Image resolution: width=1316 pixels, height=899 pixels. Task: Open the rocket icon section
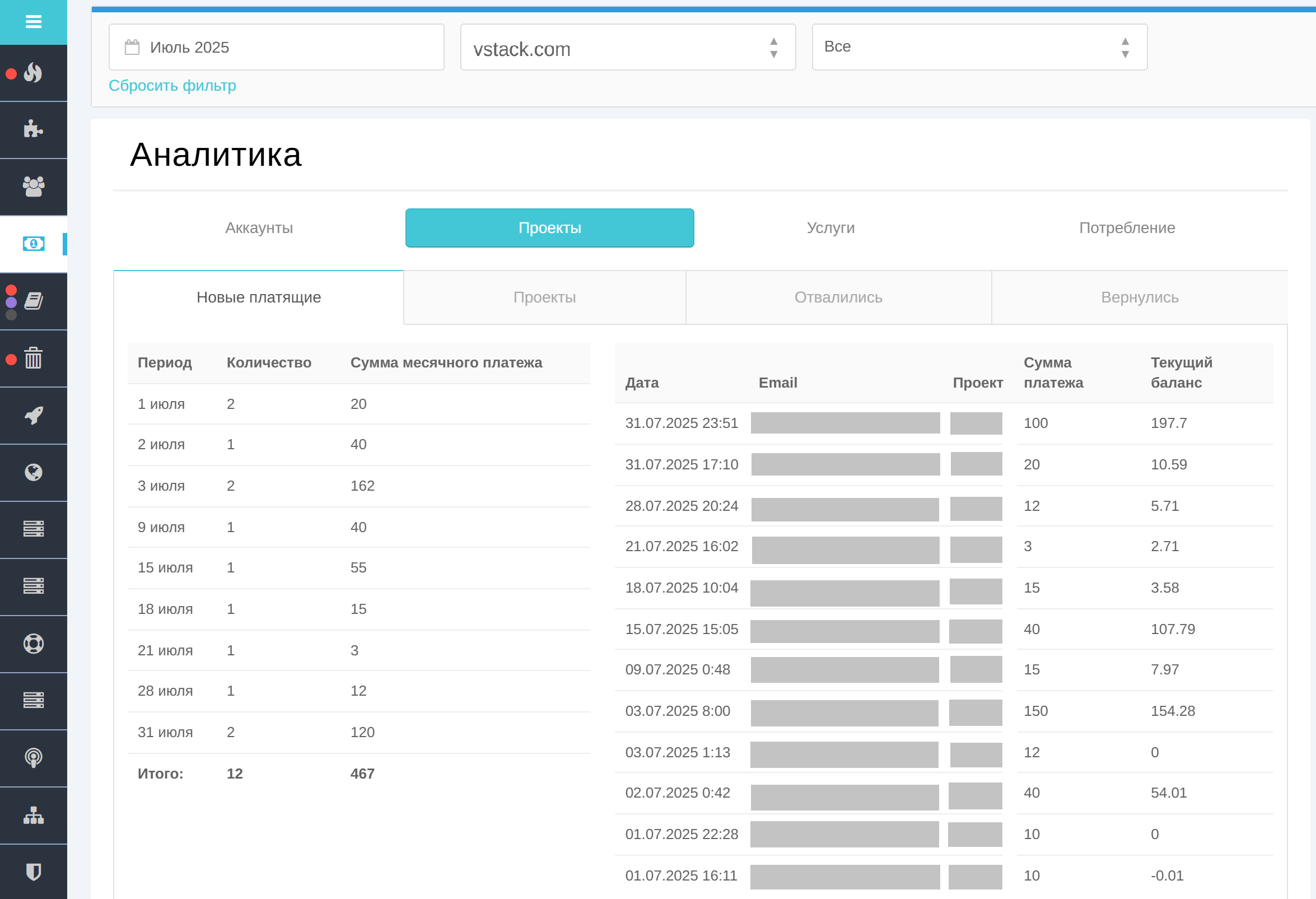pos(34,415)
